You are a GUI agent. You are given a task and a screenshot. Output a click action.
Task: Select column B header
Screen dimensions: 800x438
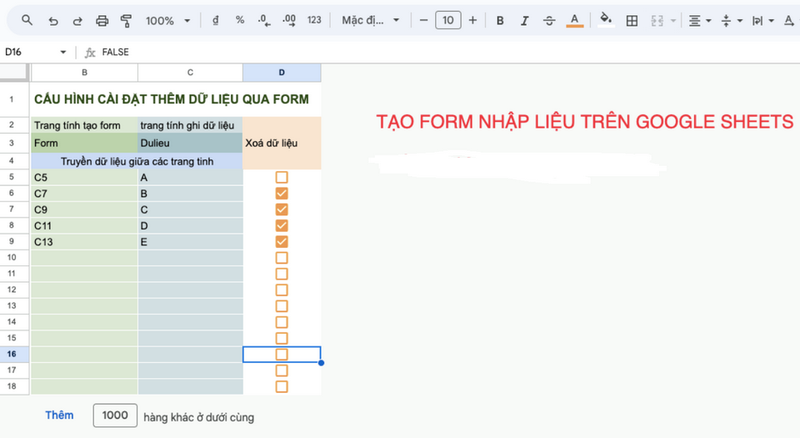point(85,72)
